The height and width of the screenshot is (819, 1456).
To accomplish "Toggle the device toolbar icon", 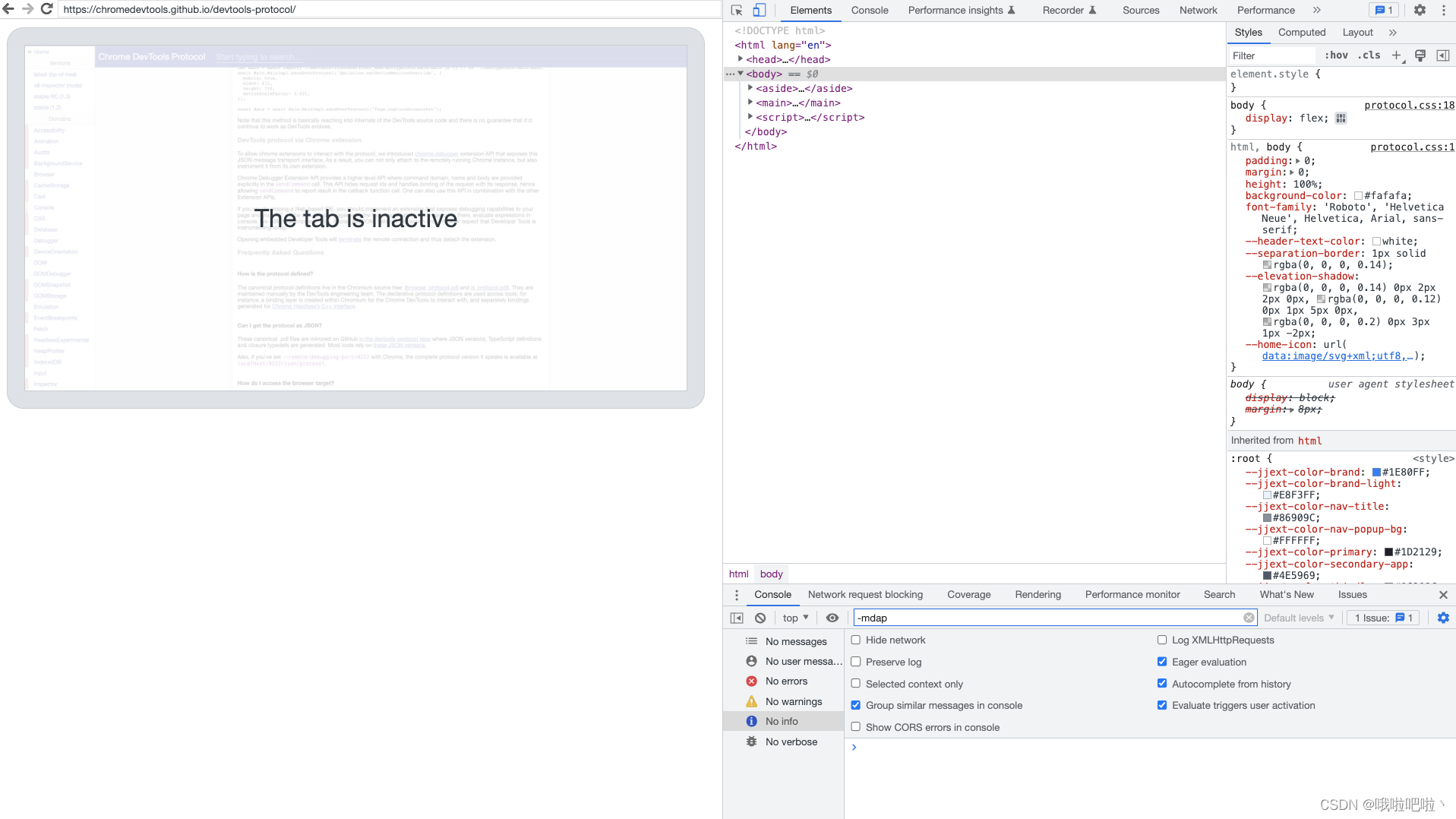I will coord(760,10).
